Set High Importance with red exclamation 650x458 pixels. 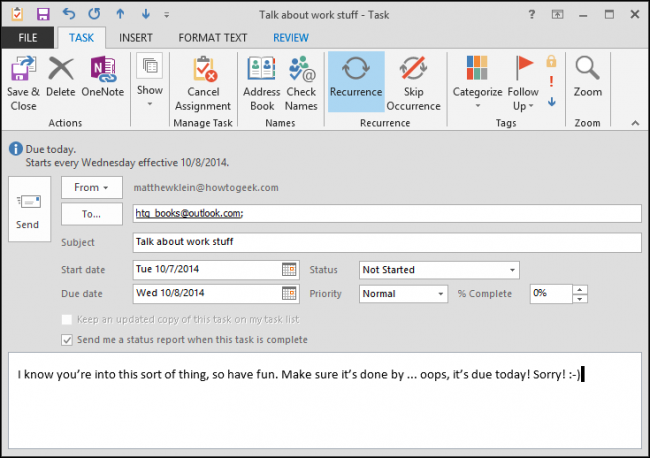point(551,81)
